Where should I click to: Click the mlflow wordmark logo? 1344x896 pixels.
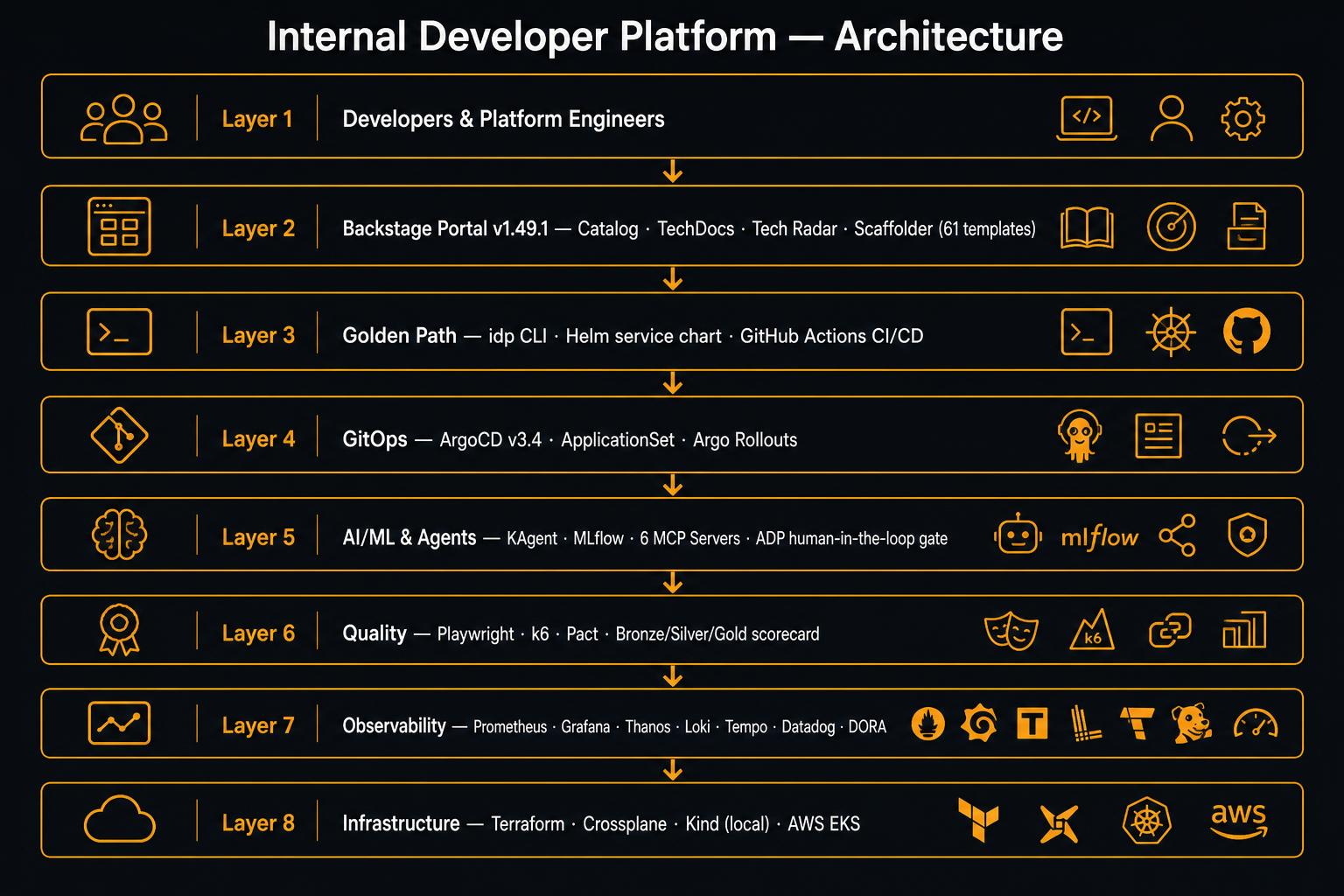(x=1099, y=536)
